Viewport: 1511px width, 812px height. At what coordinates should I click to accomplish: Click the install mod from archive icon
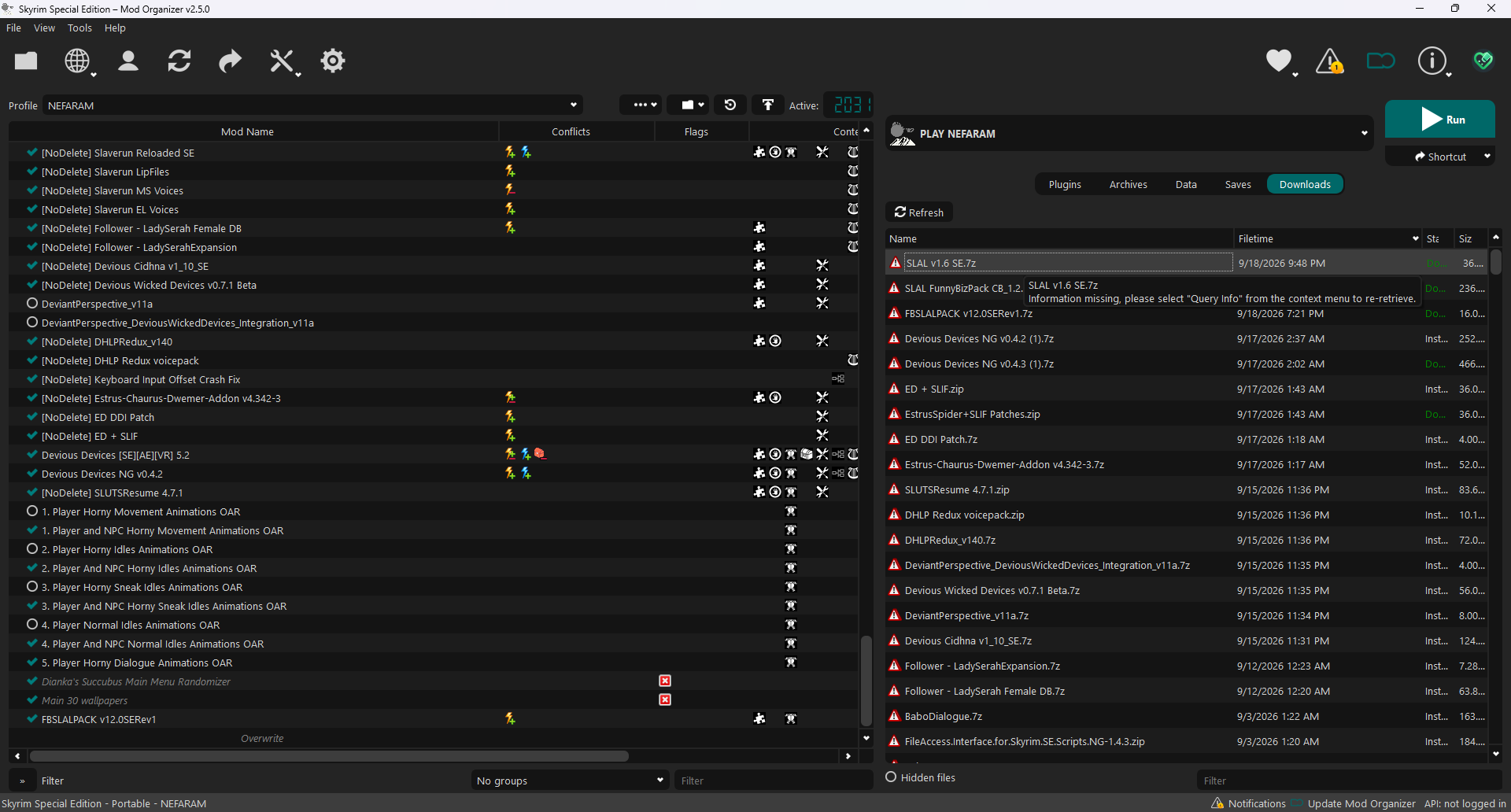[26, 61]
